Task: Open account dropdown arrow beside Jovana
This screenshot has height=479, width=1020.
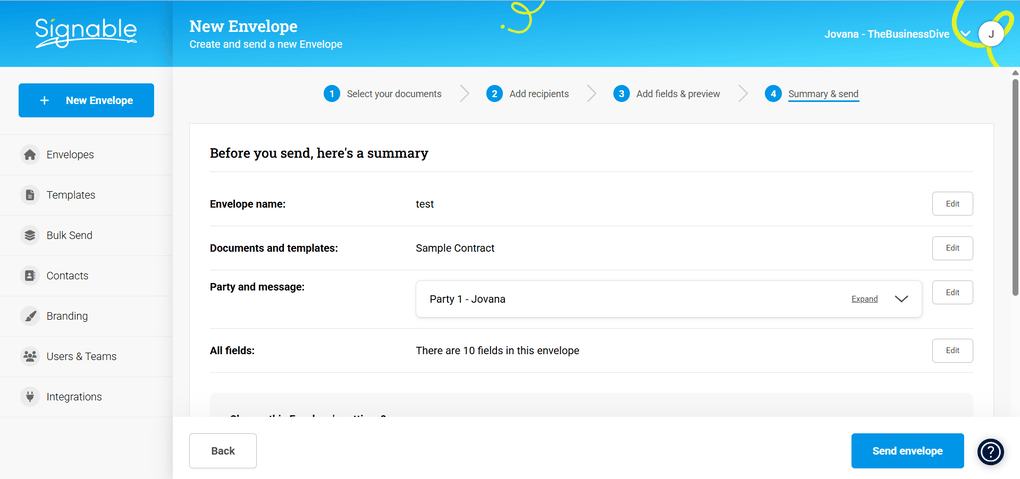Action: pos(965,34)
